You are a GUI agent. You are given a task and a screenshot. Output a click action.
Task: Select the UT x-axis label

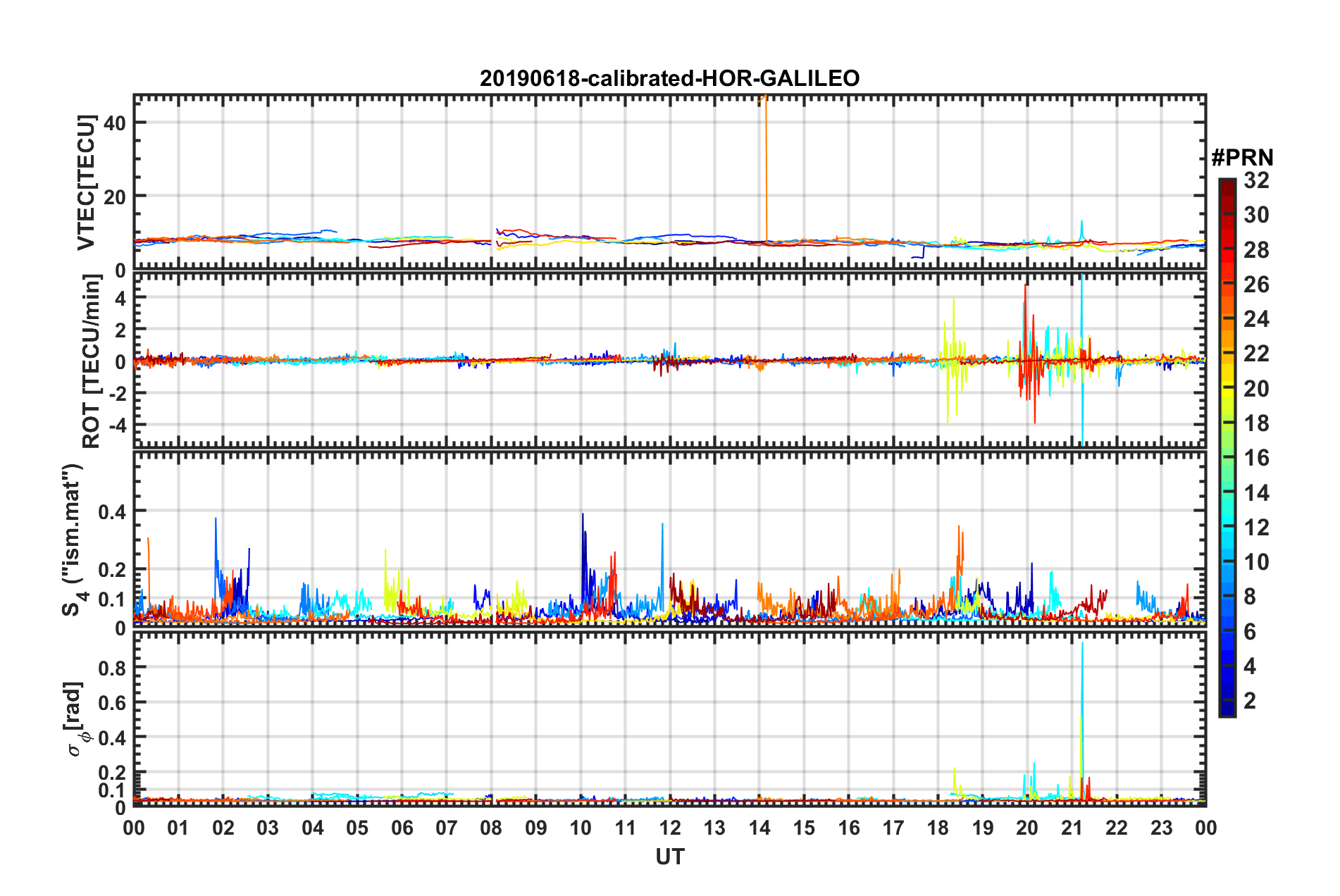669,857
